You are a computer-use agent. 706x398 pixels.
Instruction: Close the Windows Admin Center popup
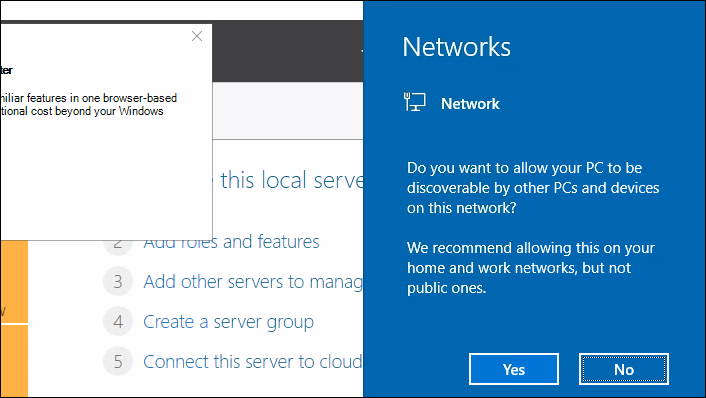[x=197, y=36]
